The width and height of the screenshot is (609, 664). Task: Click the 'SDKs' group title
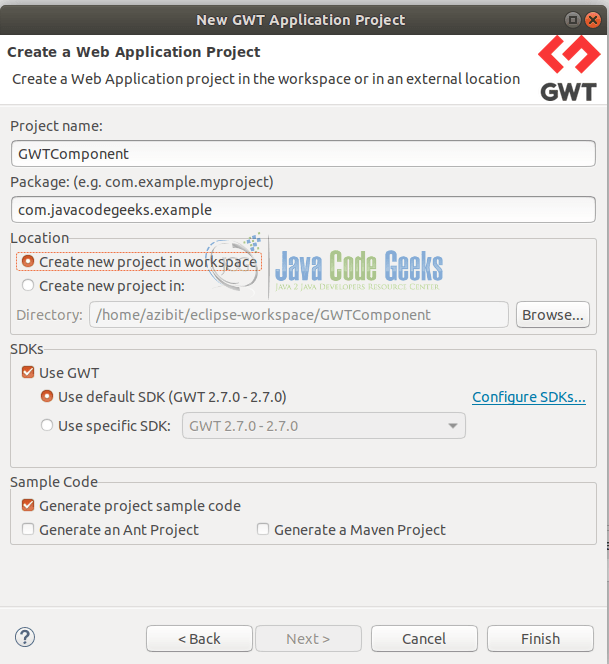pos(27,349)
